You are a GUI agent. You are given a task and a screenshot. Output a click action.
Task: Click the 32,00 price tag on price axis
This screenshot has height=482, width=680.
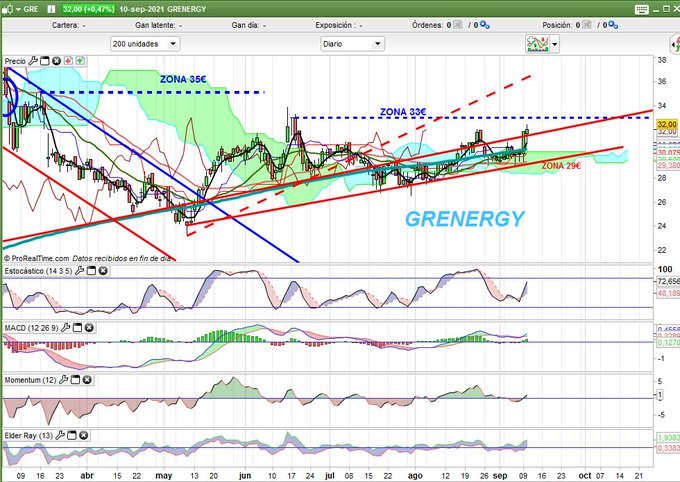667,124
